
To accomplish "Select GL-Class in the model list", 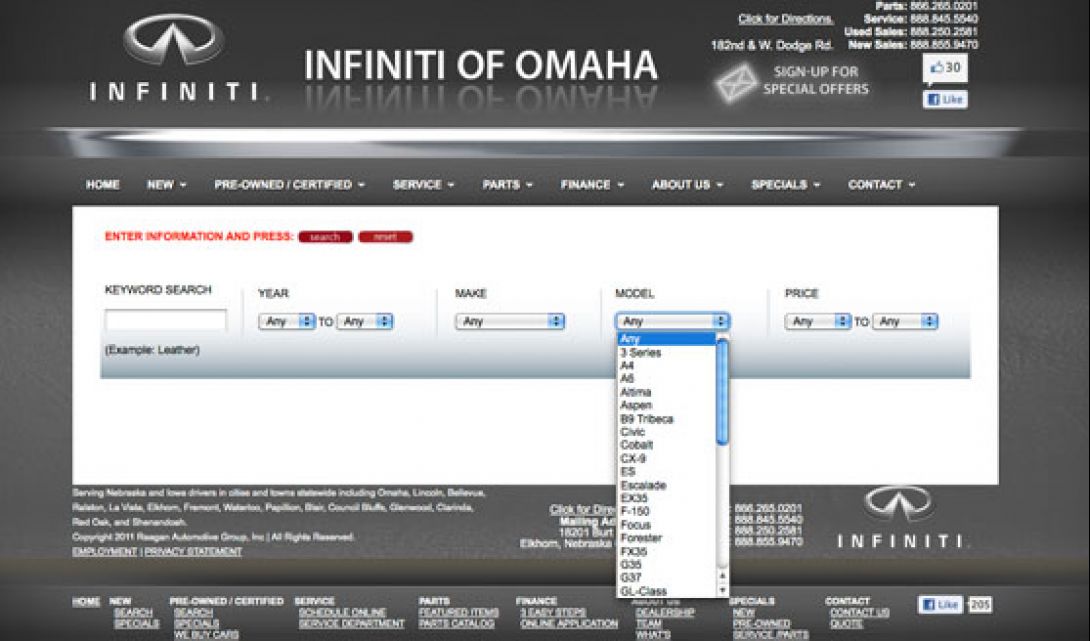I will coord(666,591).
